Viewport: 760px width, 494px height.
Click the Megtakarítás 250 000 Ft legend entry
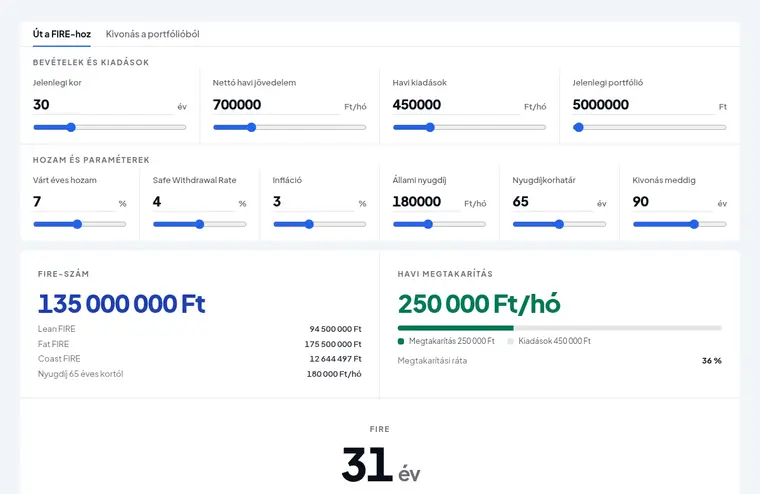(446, 341)
